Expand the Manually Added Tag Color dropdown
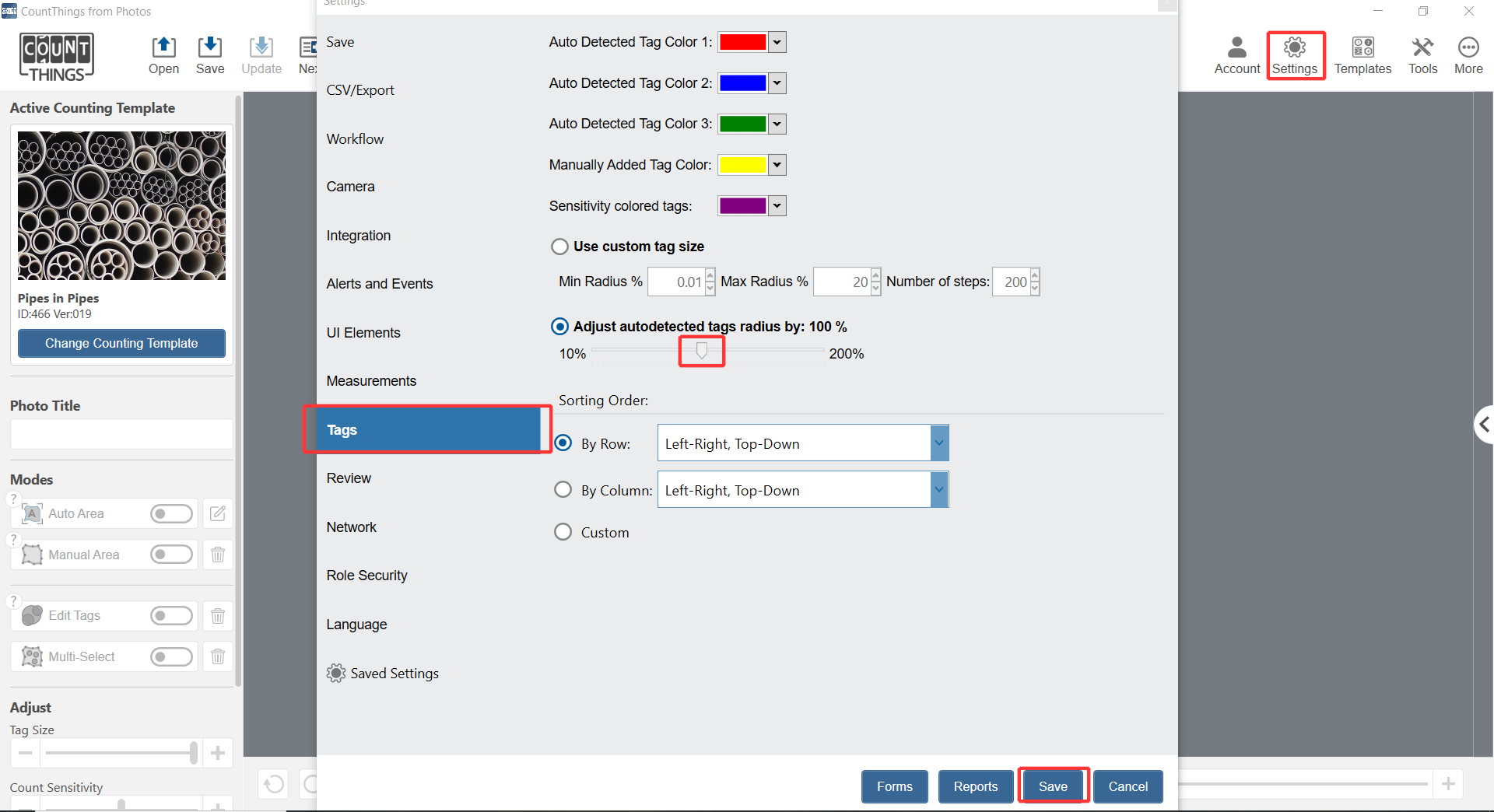 pyautogui.click(x=777, y=165)
